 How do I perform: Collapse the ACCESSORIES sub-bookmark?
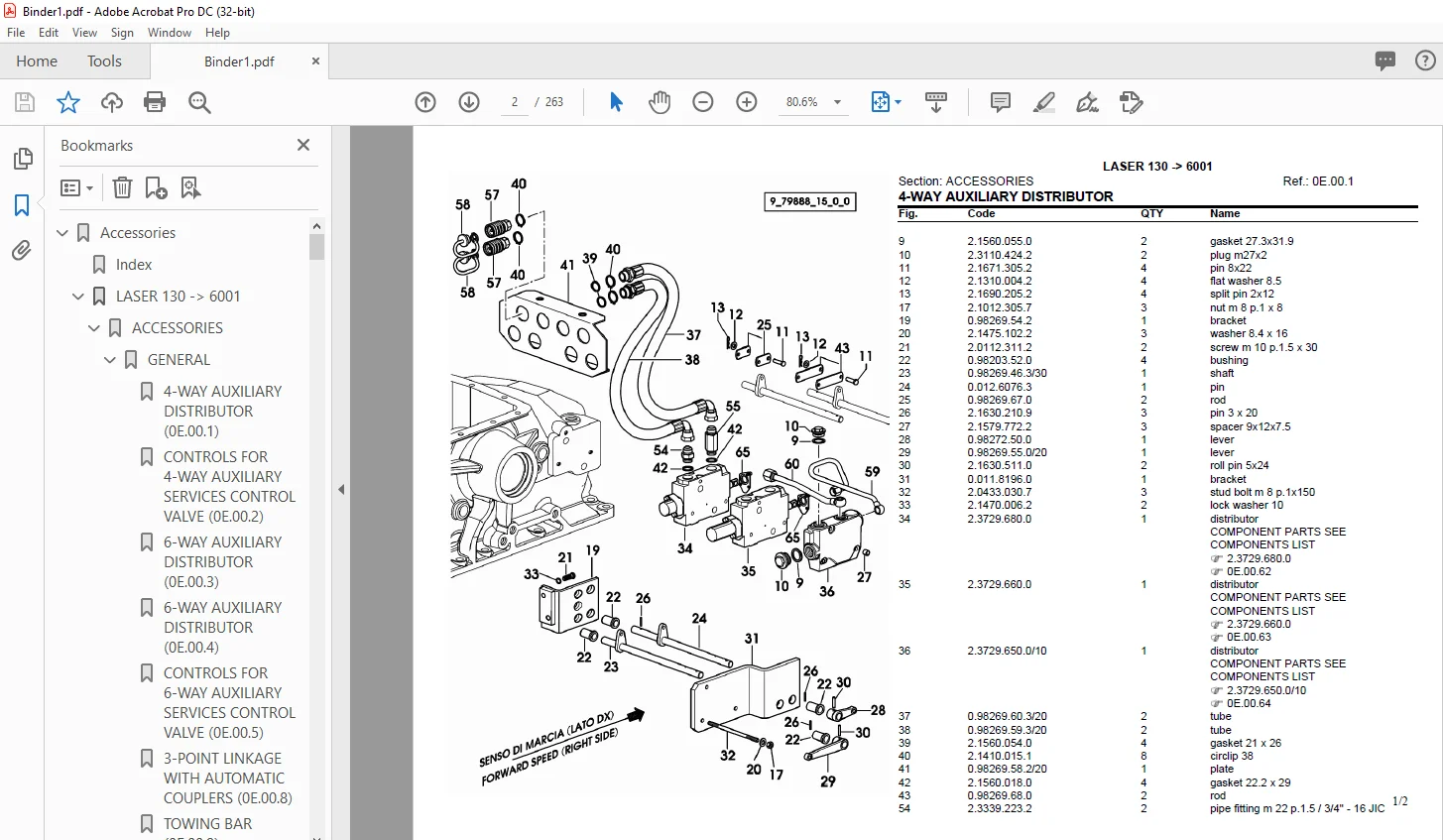[94, 328]
